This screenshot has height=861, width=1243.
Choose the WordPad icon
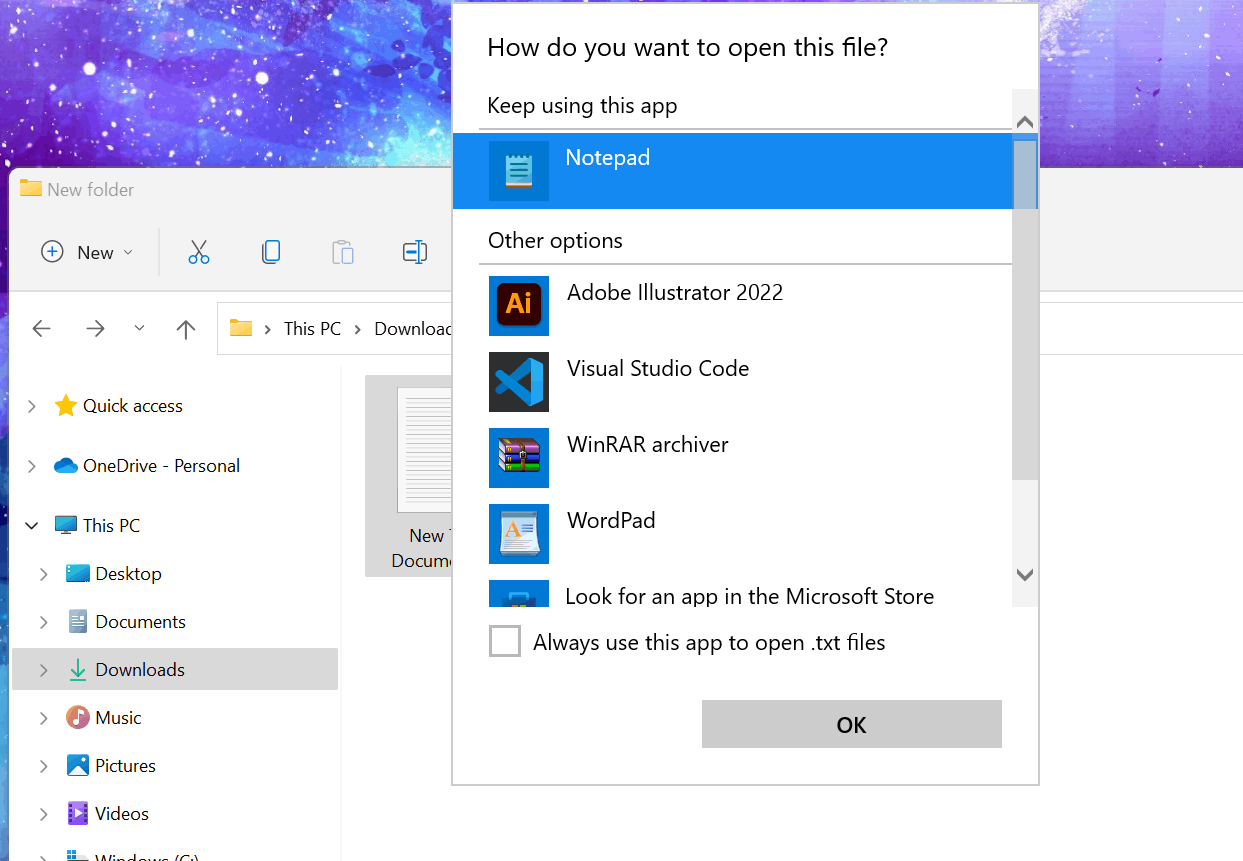click(518, 534)
